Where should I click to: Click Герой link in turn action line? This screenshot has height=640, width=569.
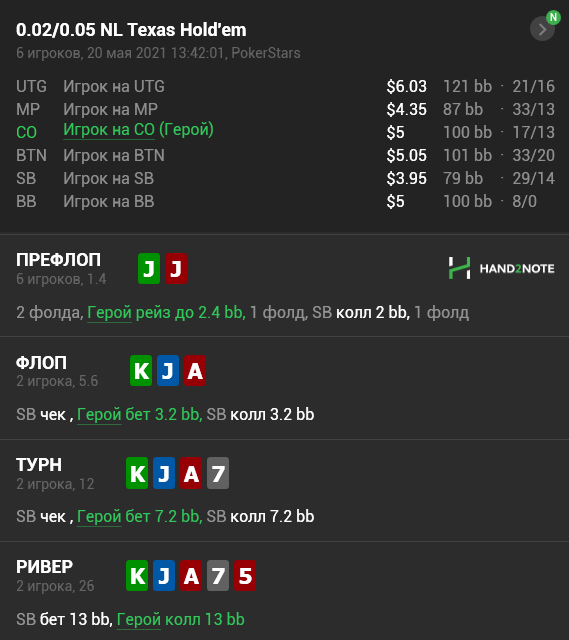99,517
